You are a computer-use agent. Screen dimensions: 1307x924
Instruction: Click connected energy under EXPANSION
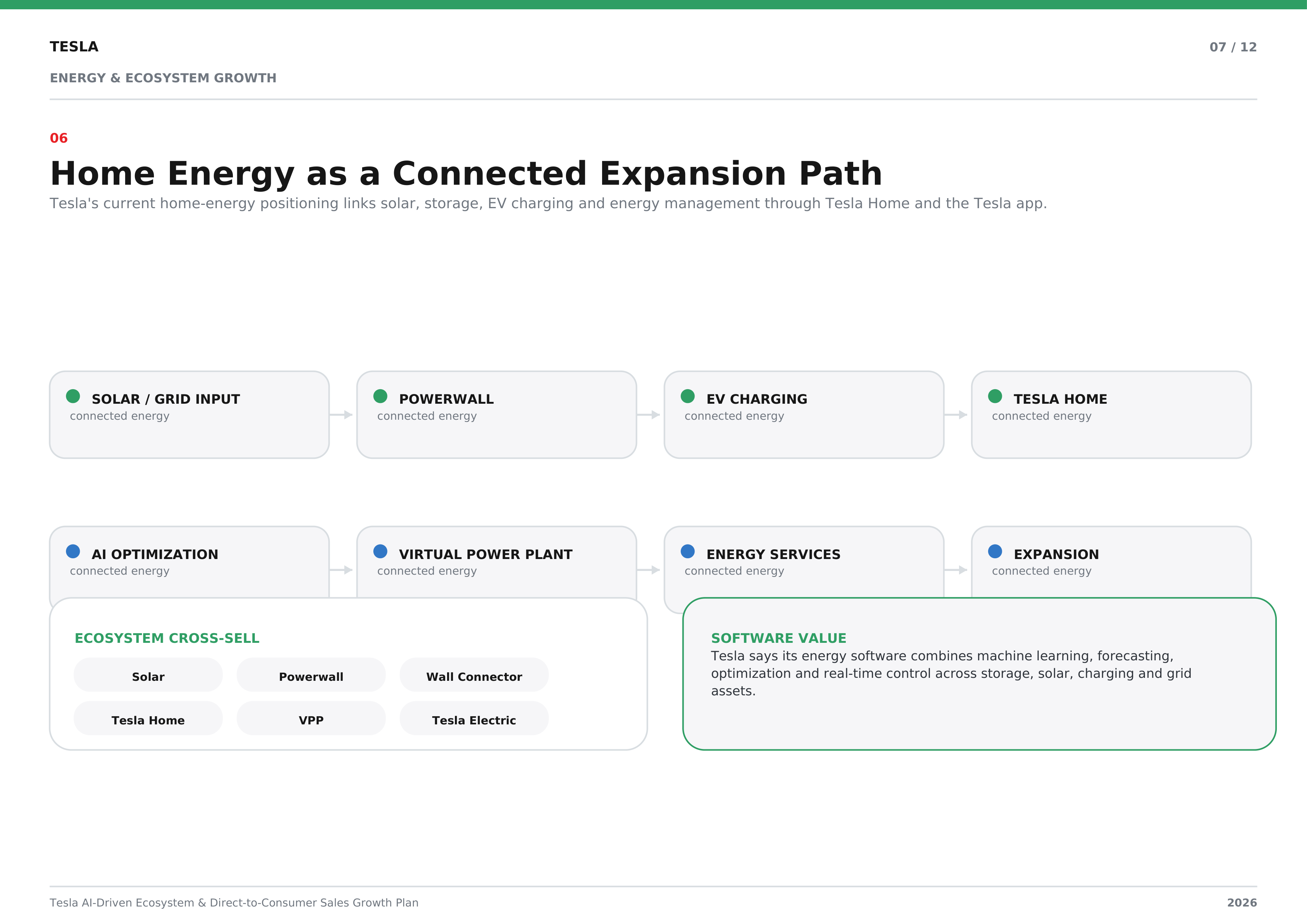tap(1042, 571)
